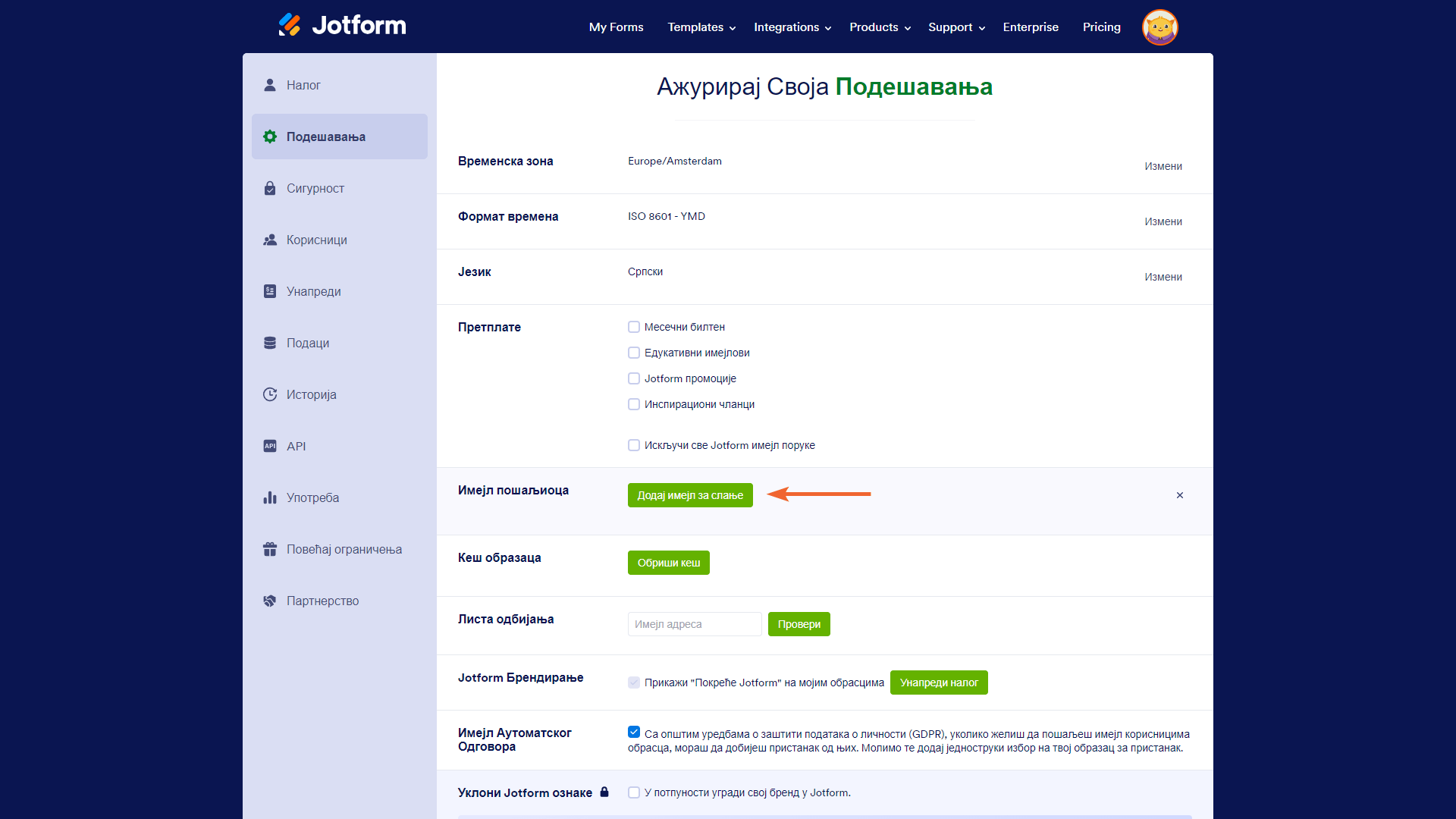Open the Корисници sidebar section
This screenshot has height=819, width=1456.
pos(316,240)
